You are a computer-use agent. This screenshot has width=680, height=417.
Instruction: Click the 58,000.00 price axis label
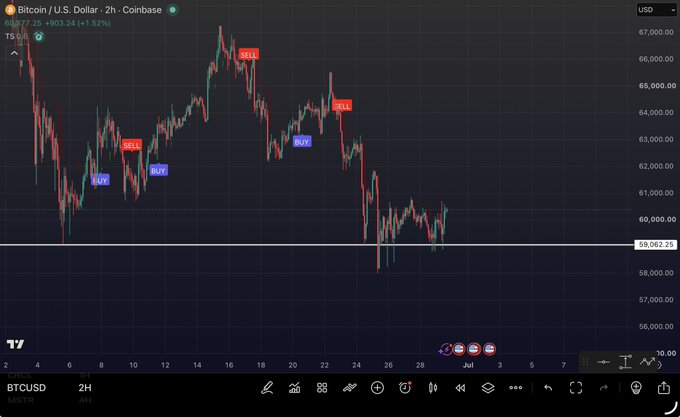[656, 273]
